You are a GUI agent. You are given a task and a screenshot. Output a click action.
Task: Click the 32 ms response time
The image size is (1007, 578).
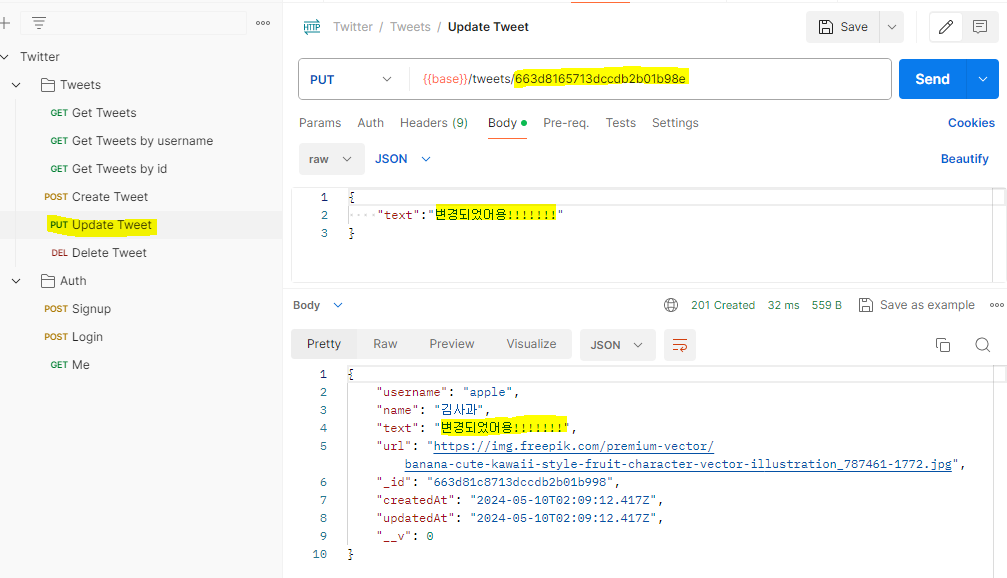click(784, 305)
